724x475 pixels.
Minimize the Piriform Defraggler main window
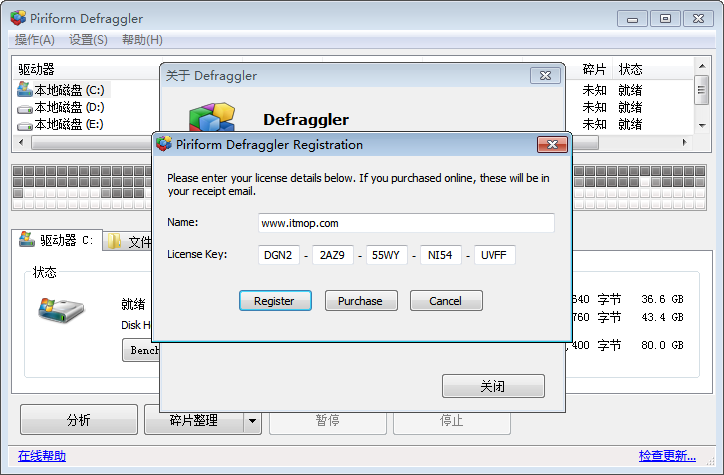coord(633,19)
